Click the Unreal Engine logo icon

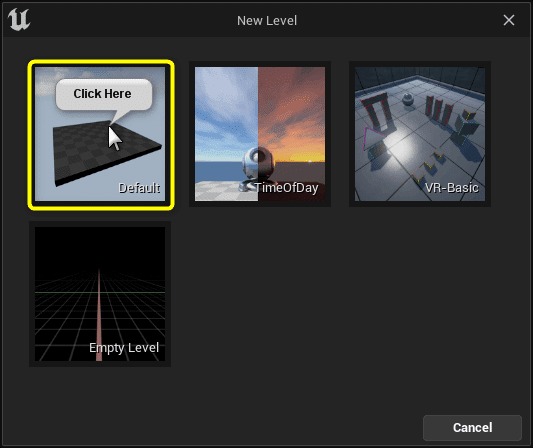coord(19,20)
